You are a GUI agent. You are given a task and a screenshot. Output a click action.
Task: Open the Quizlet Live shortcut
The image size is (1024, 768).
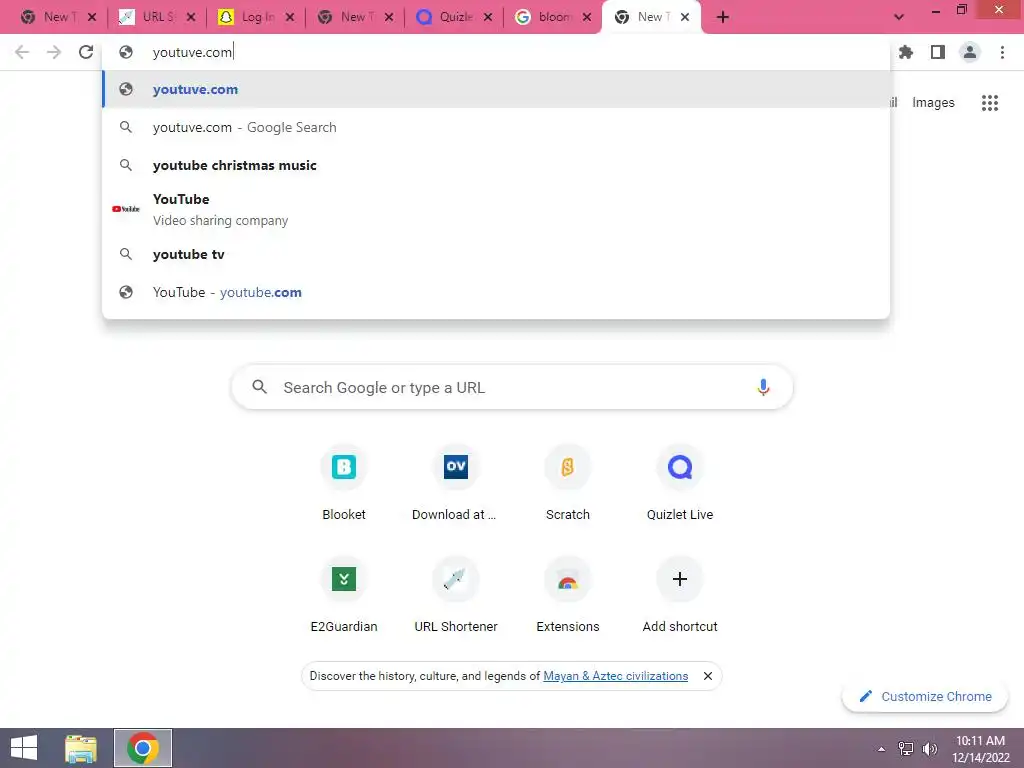coord(680,483)
